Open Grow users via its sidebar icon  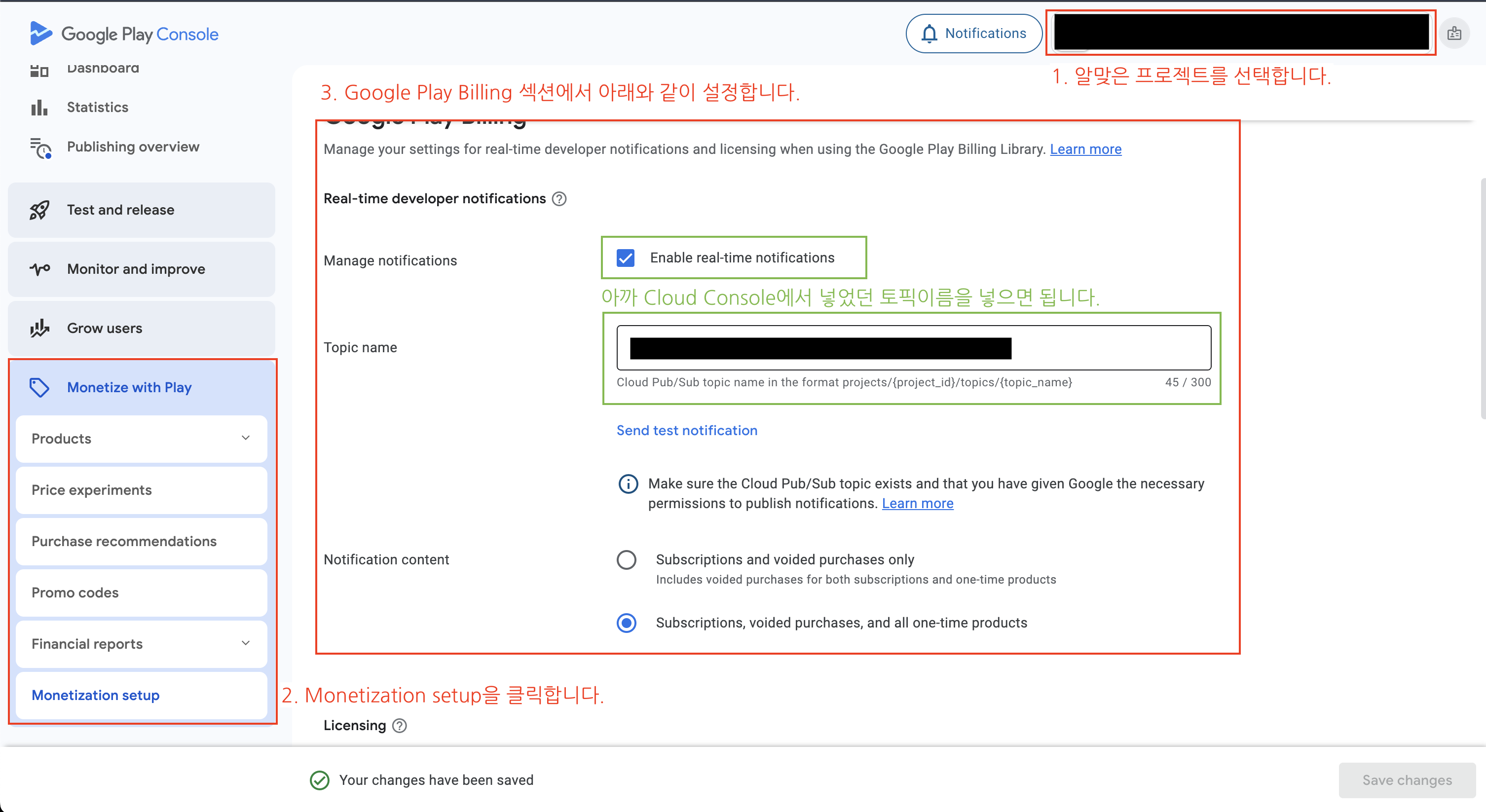tap(38, 328)
